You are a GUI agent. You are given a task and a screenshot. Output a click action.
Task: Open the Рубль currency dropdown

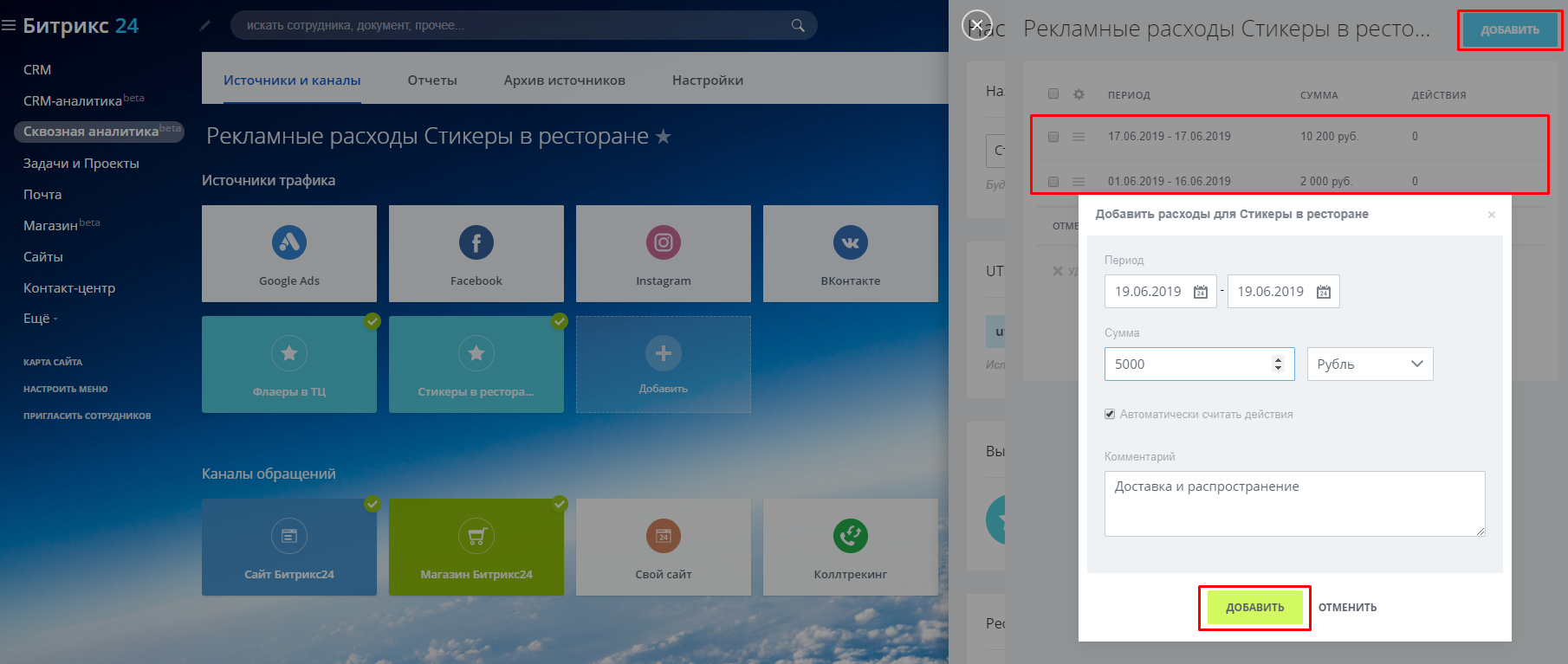1370,364
